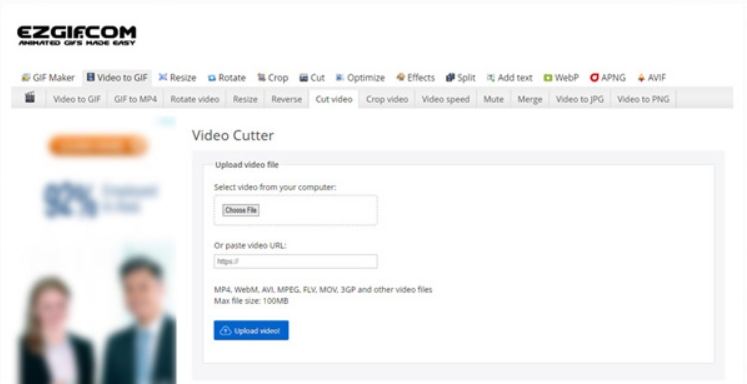Switch to Resize subtab in video bar
Screen dimensions: 747x384
245,99
